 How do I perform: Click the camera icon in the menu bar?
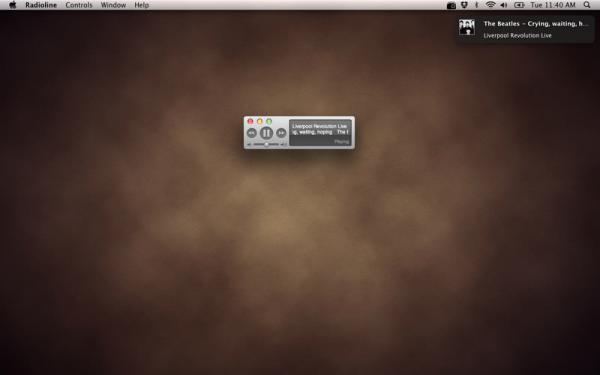452,5
